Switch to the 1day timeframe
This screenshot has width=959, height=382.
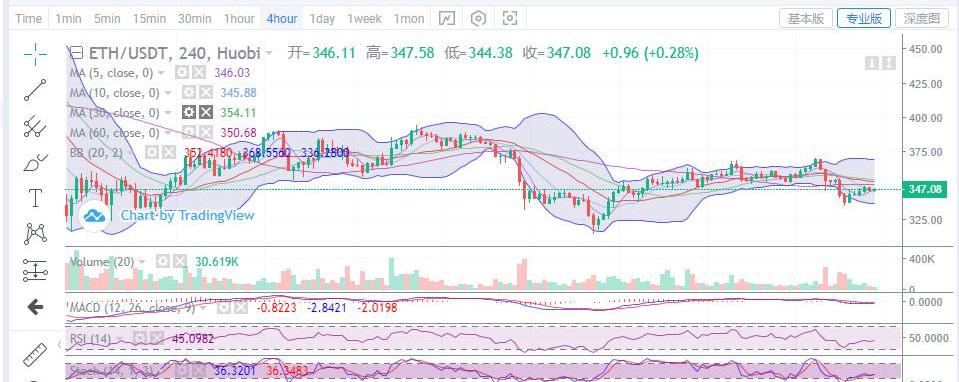(322, 19)
